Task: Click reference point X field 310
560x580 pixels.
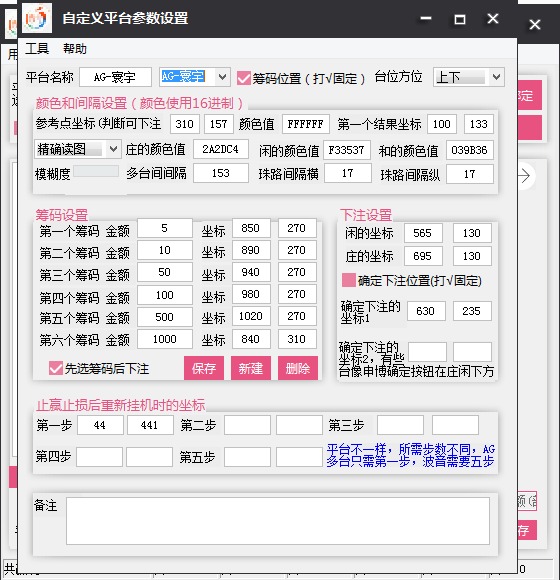Action: click(x=185, y=124)
